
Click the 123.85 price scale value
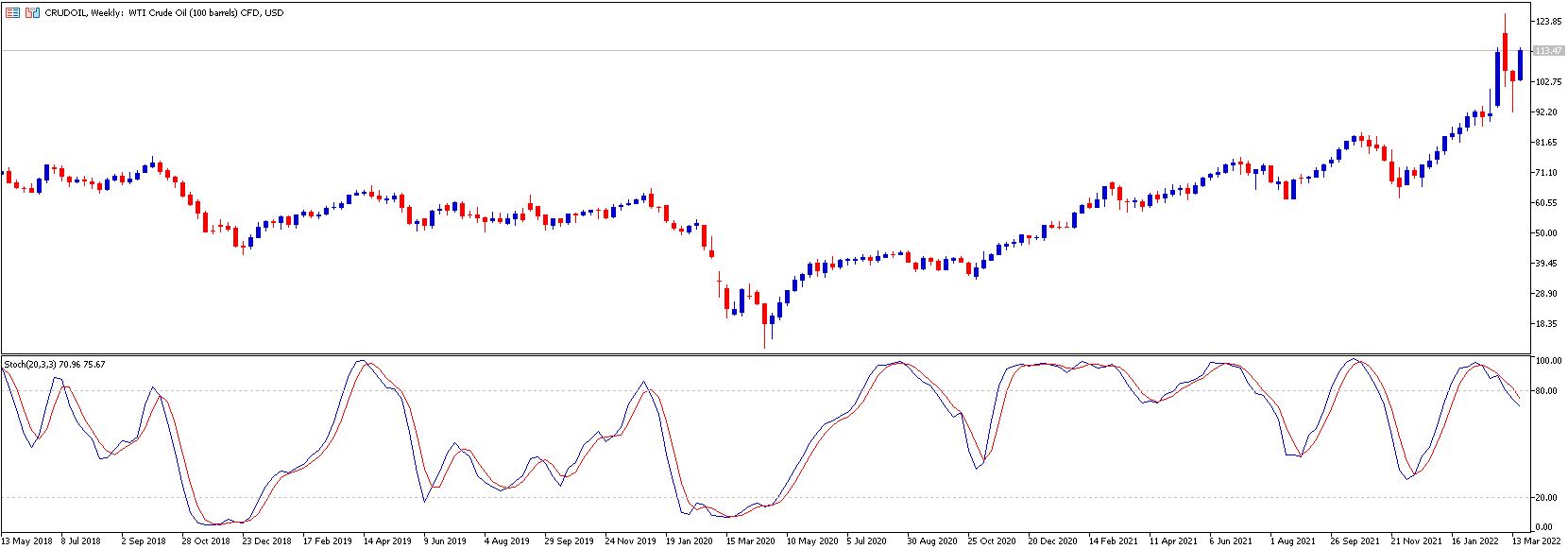click(x=1548, y=22)
